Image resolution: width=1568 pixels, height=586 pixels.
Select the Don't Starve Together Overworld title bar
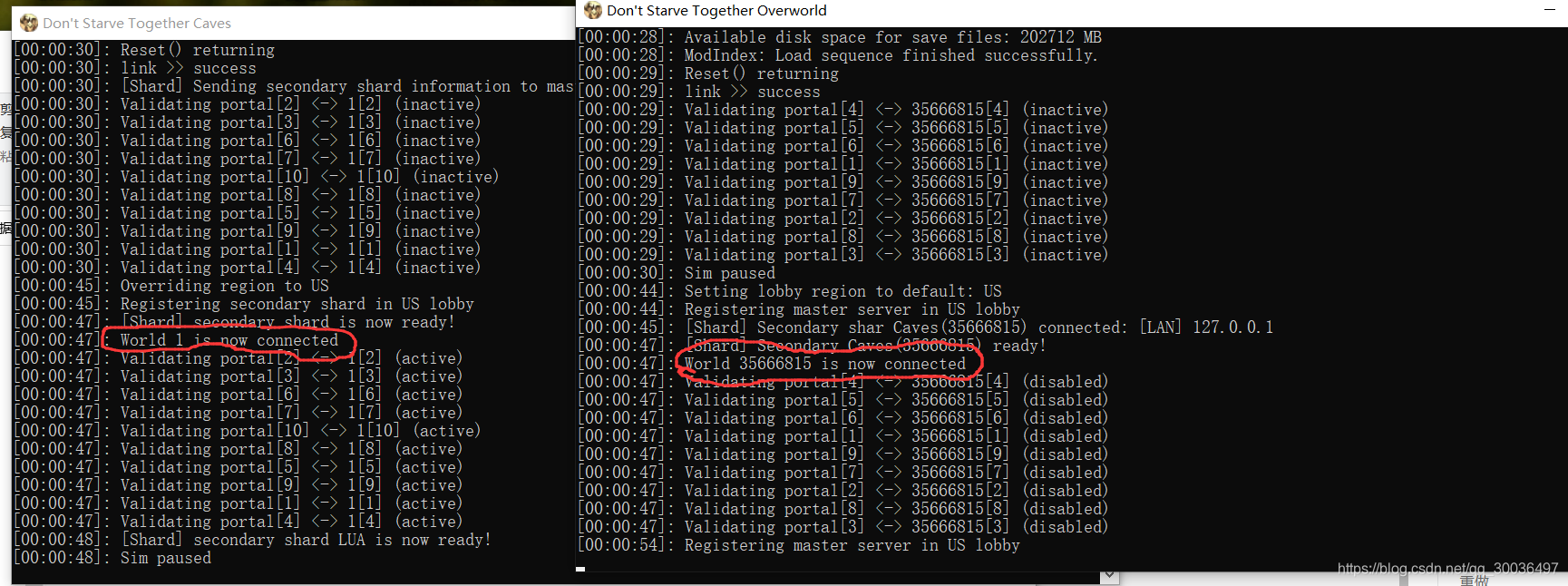pyautogui.click(x=1070, y=10)
